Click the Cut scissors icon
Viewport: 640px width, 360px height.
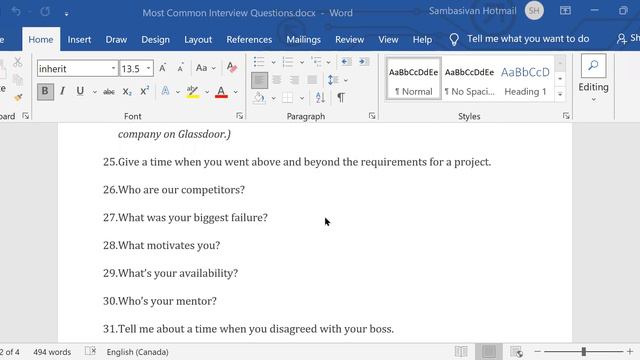click(x=18, y=62)
